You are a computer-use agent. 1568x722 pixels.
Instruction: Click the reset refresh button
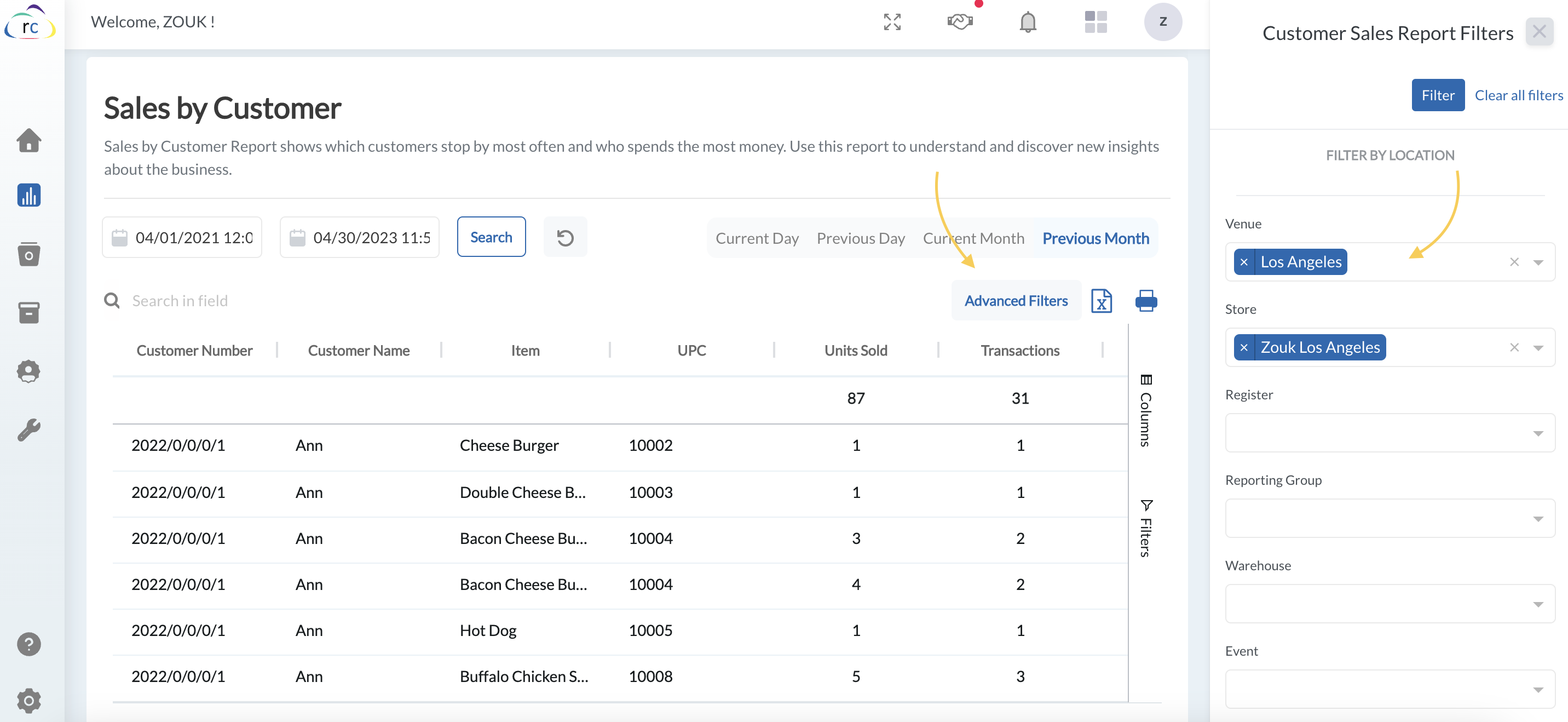[565, 238]
